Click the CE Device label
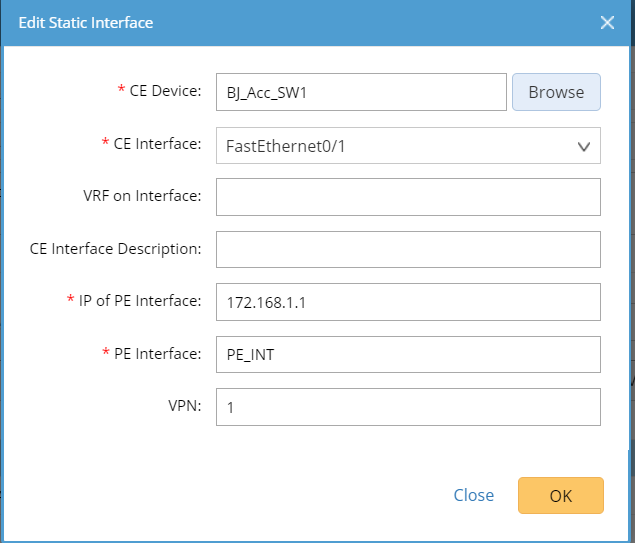The width and height of the screenshot is (635, 543). click(x=166, y=91)
